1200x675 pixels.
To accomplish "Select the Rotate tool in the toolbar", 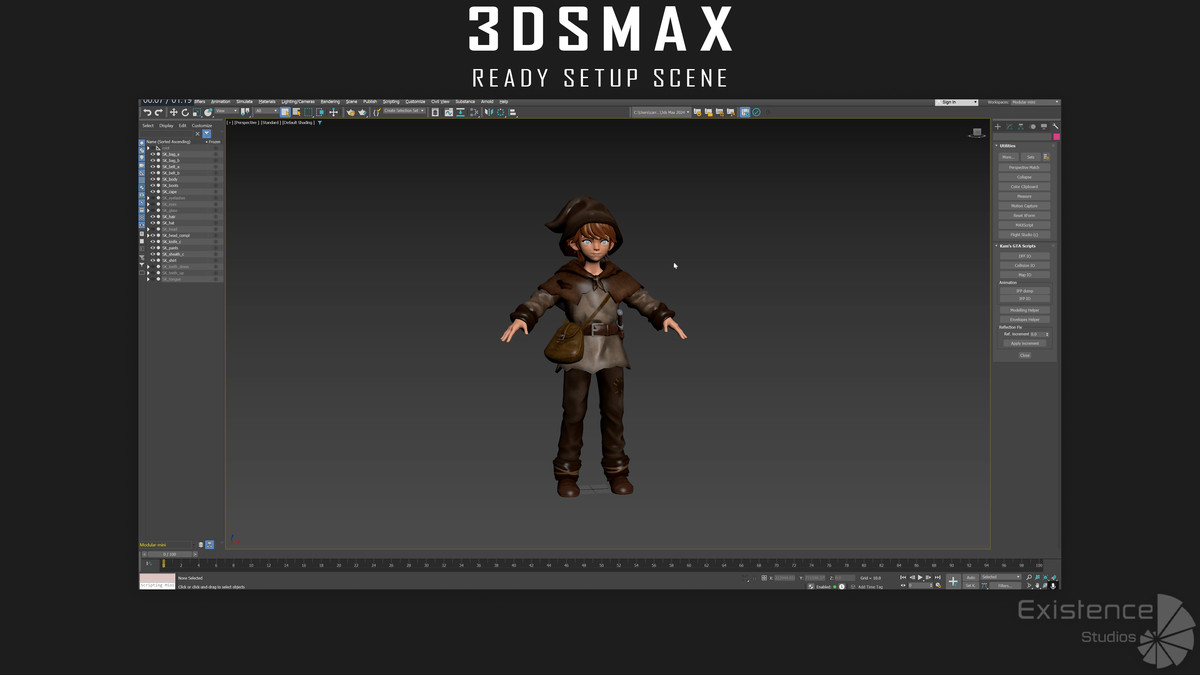I will coord(185,112).
